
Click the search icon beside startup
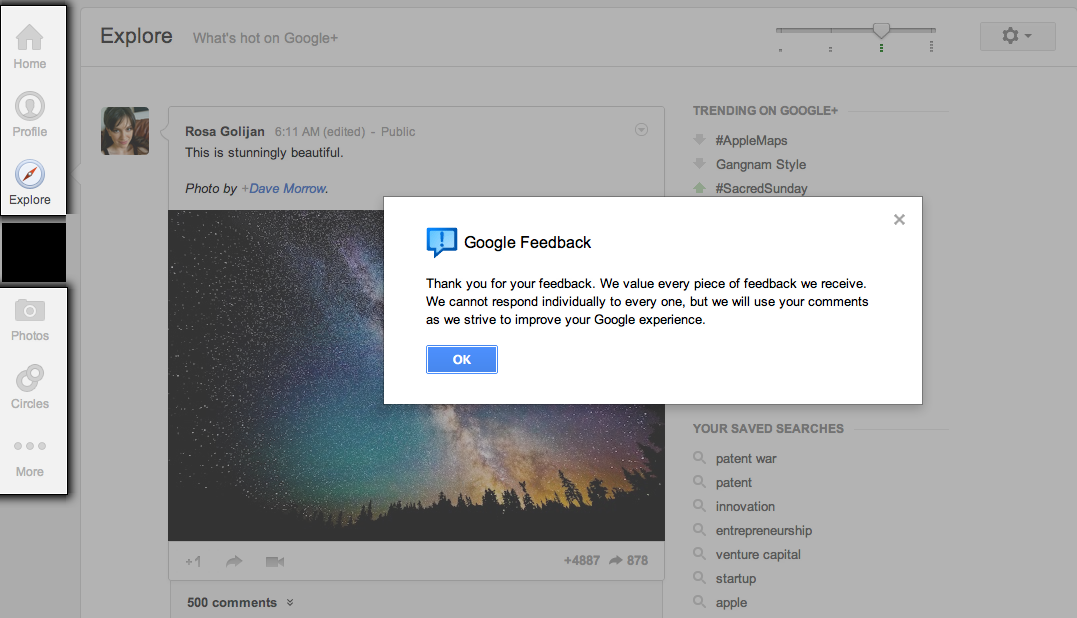(x=699, y=577)
